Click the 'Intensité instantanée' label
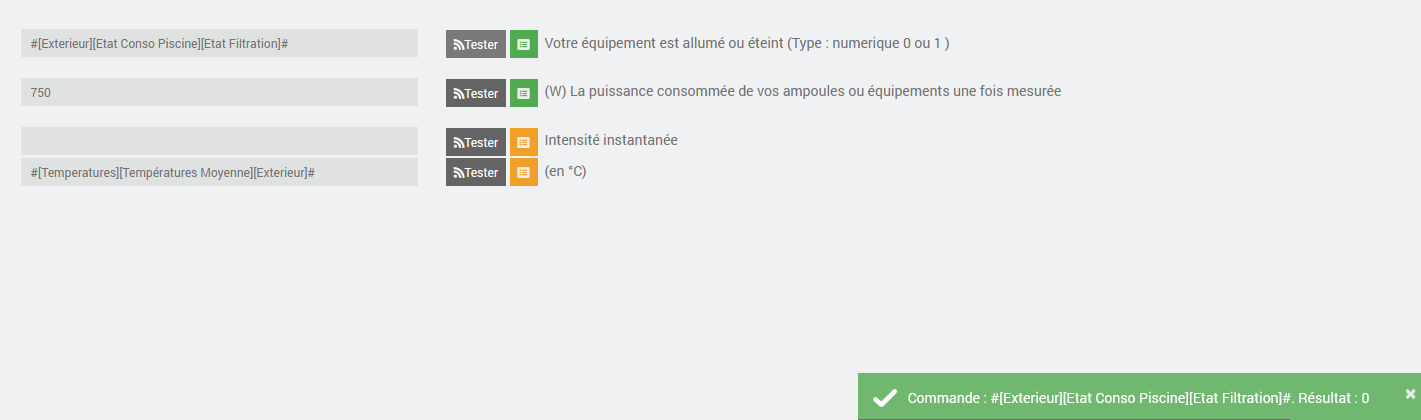This screenshot has height=420, width=1421. pyautogui.click(x=611, y=140)
